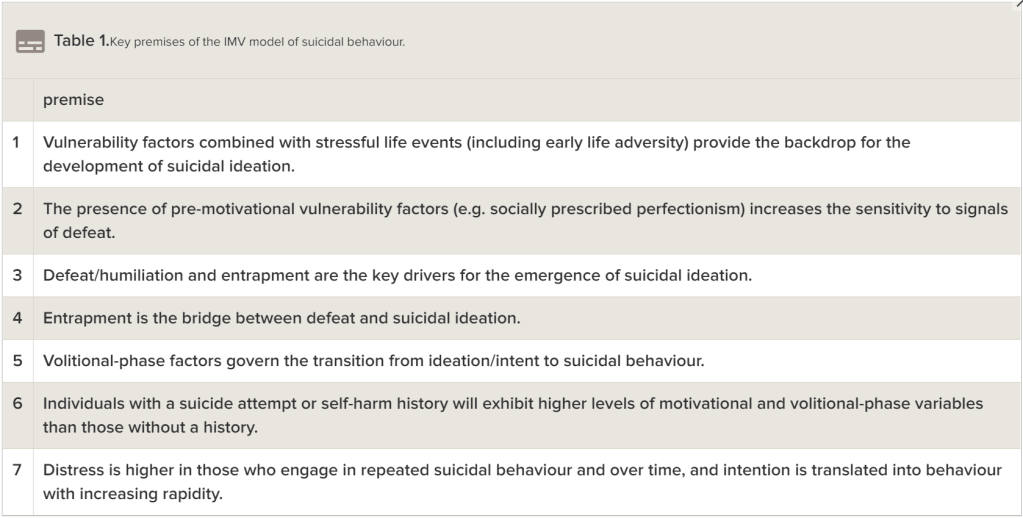Select row number 5 cell
This screenshot has height=518, width=1023.
tap(17, 361)
